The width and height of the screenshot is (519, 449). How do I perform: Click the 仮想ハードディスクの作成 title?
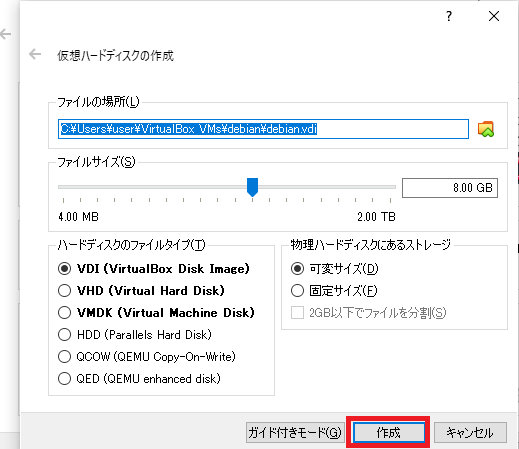[115, 56]
